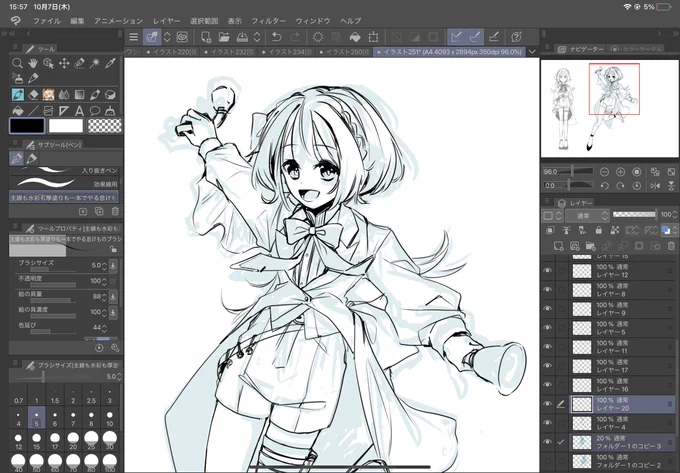Click stepper arrows next to save icon
This screenshot has height=473, width=680.
257,37
